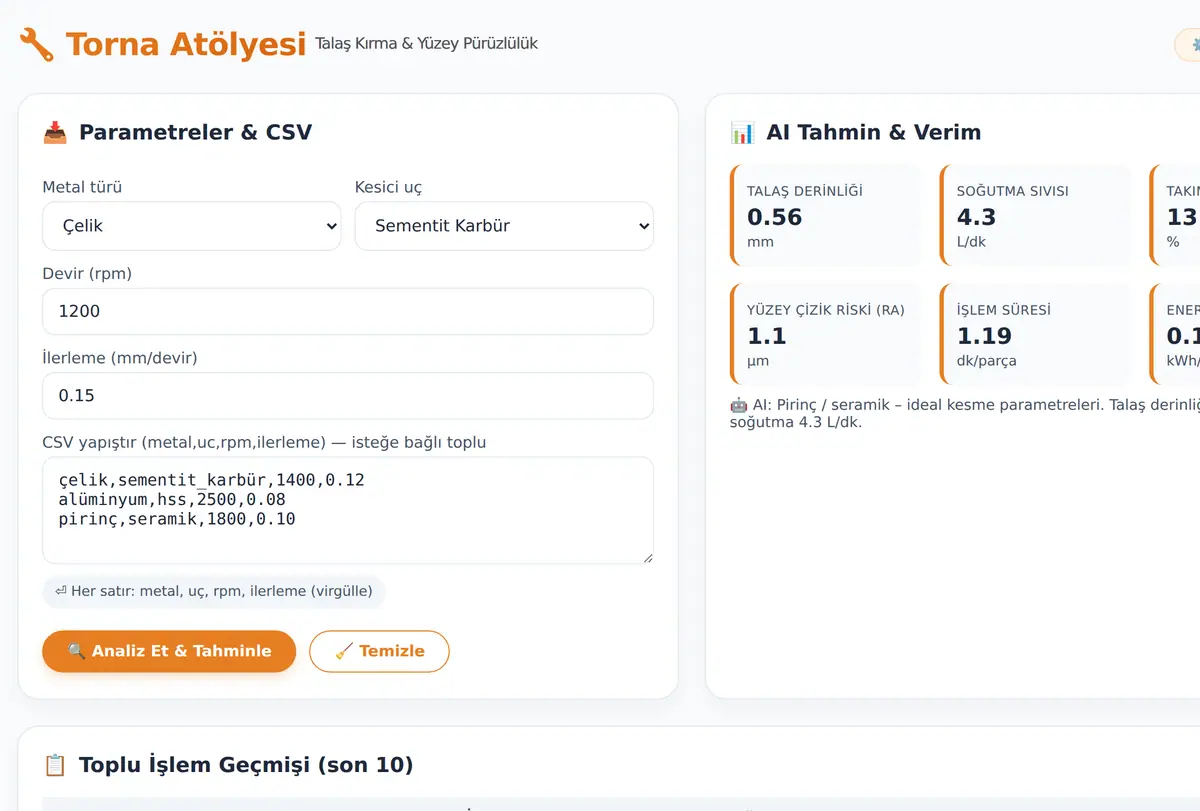Image resolution: width=1200 pixels, height=811 pixels.
Task: Click the 'Devir (rpm)' label
Action: (x=87, y=273)
